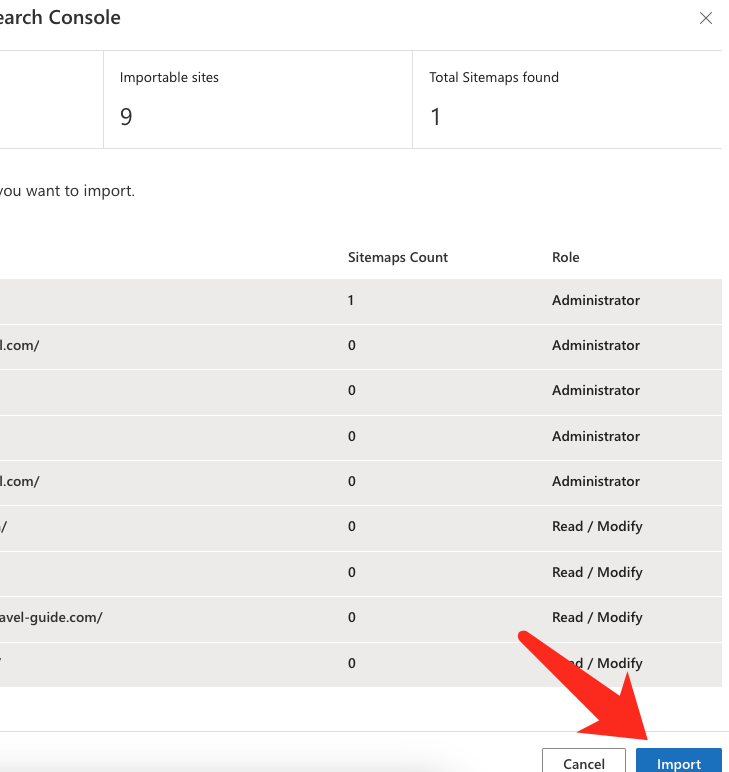Click the Role column header
This screenshot has width=729, height=772.
pyautogui.click(x=565, y=257)
